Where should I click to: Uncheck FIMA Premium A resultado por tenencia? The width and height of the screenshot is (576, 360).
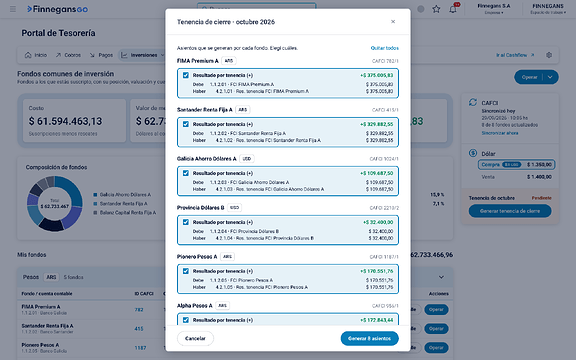click(x=186, y=75)
